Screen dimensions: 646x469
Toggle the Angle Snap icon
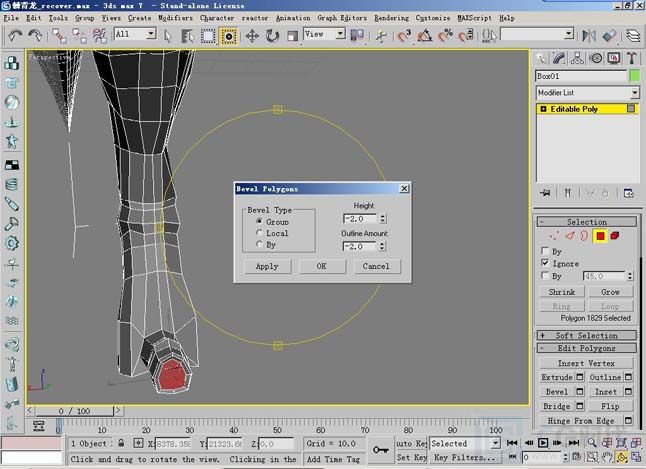tap(424, 36)
